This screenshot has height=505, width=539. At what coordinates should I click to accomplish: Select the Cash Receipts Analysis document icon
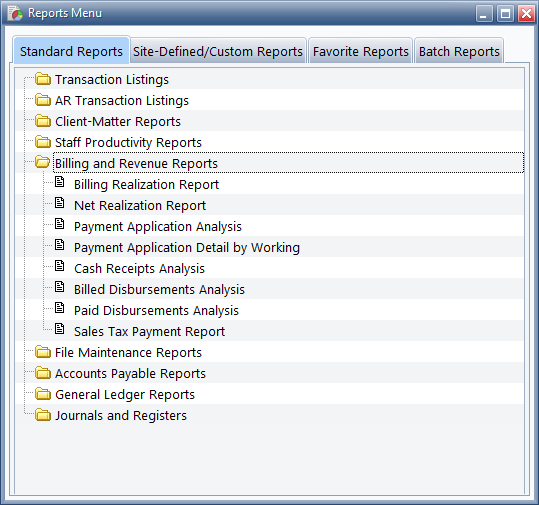60,265
